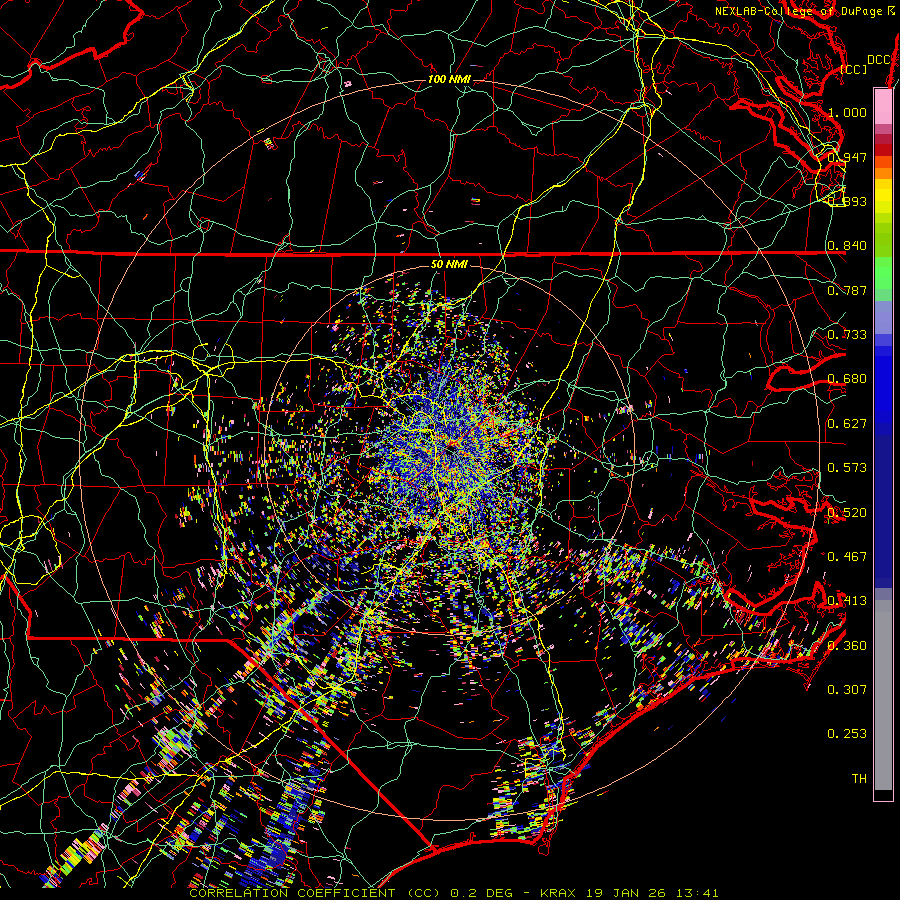Click the 0.787 scale value

(x=847, y=290)
